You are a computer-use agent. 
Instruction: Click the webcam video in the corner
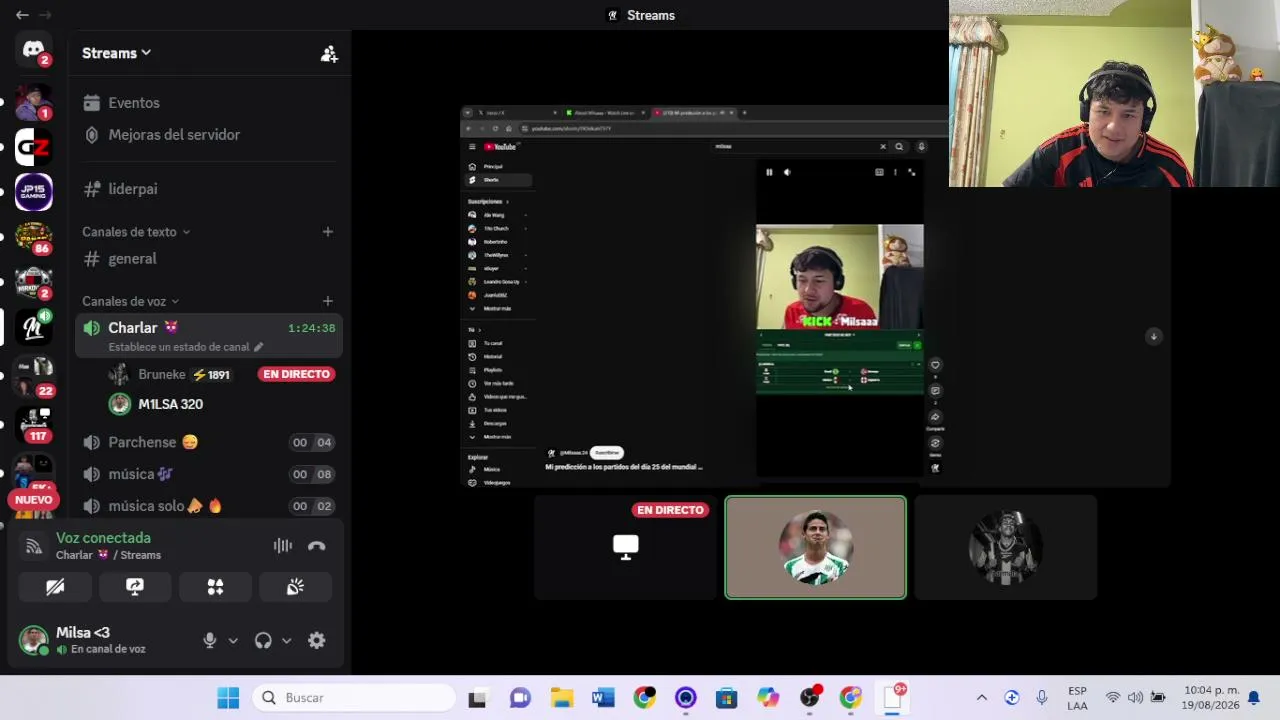click(x=1114, y=94)
